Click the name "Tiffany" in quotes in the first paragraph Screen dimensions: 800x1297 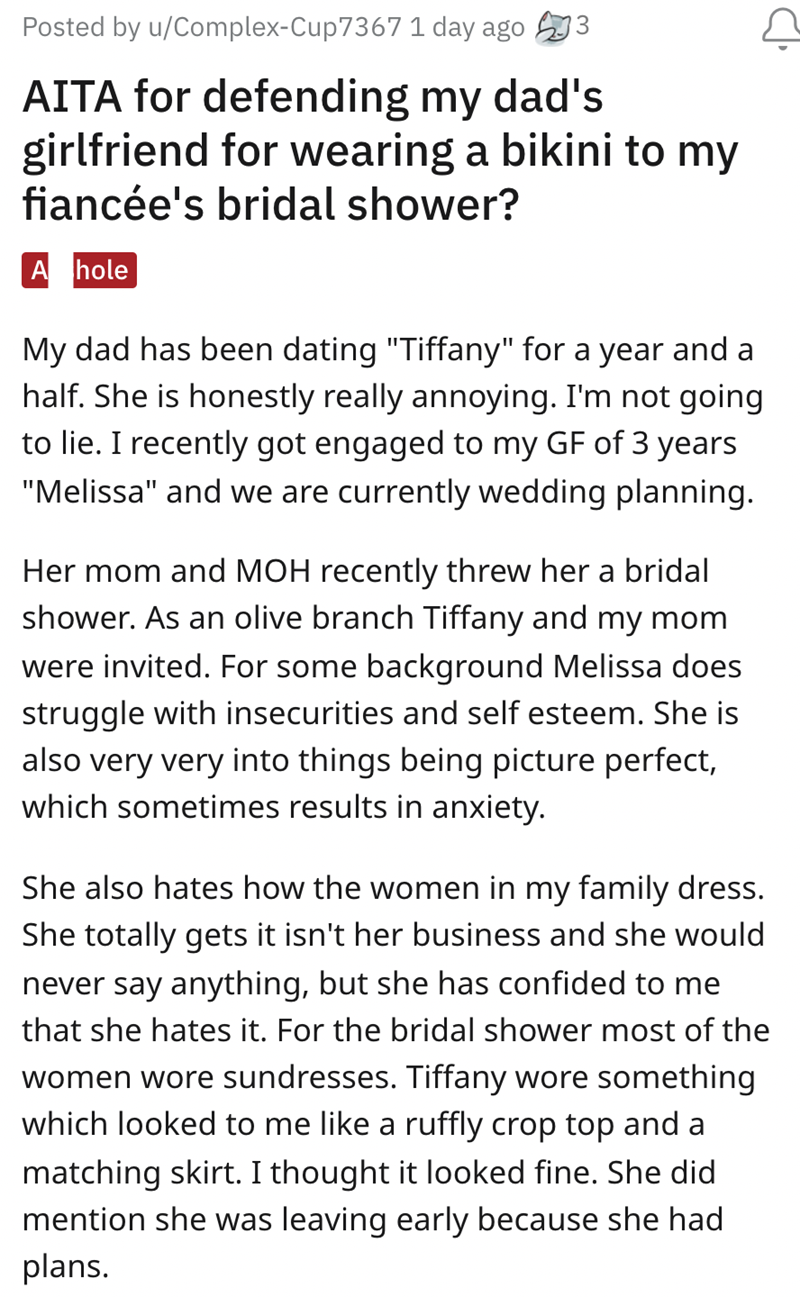[449, 352]
